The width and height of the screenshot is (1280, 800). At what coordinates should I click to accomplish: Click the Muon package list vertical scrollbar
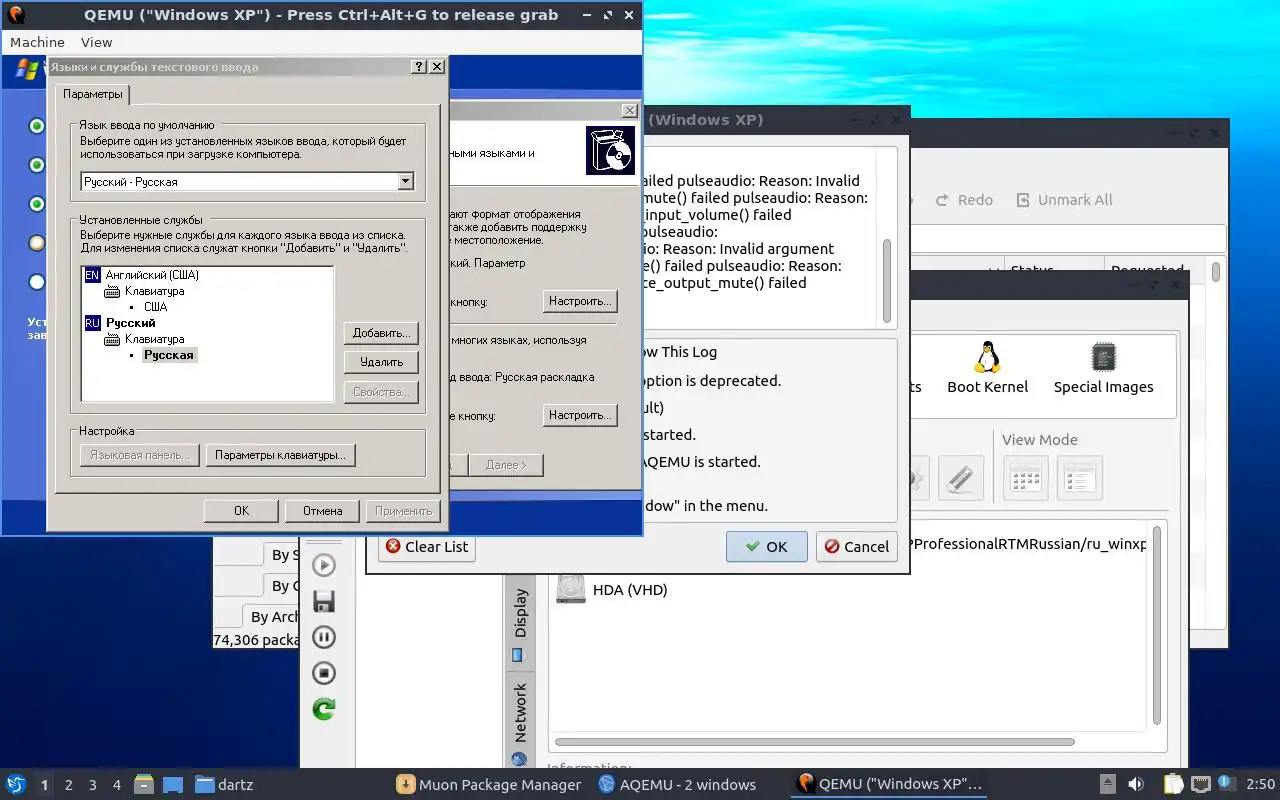[1216, 272]
